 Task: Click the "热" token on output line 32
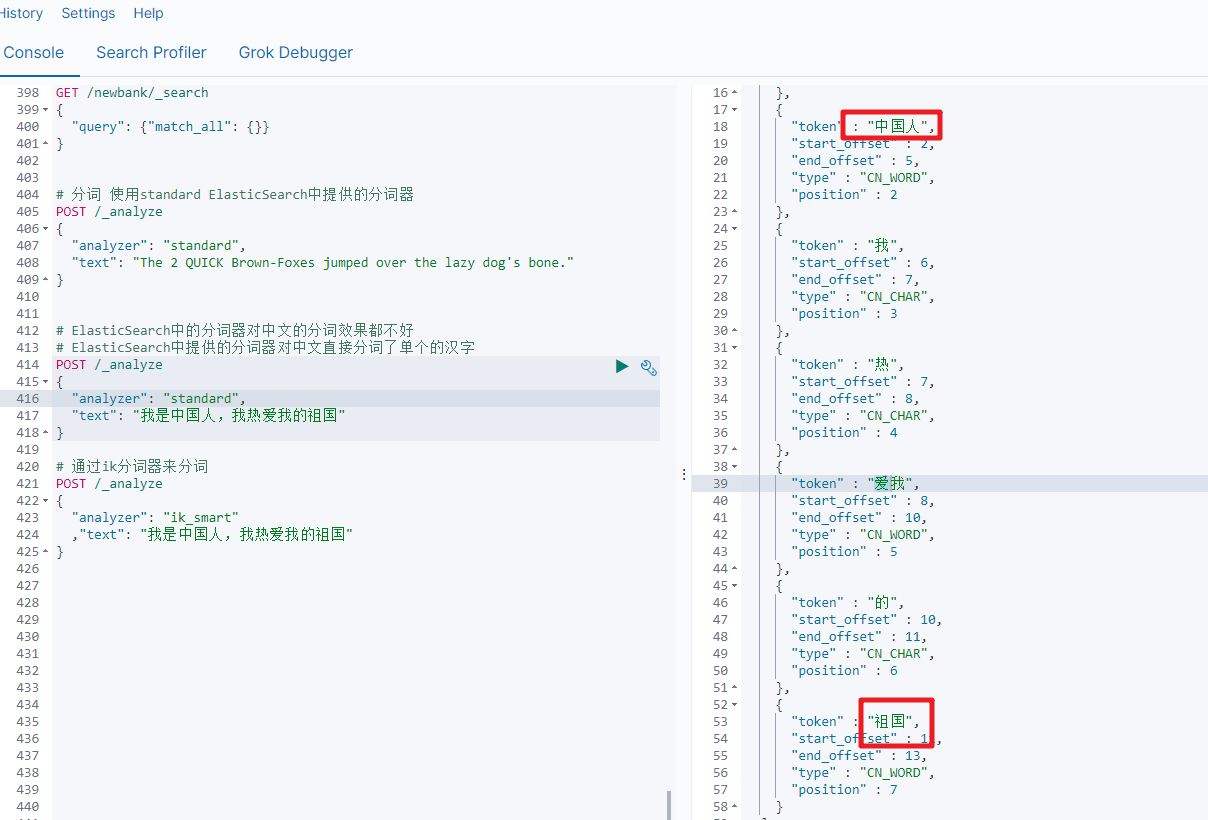coord(882,365)
